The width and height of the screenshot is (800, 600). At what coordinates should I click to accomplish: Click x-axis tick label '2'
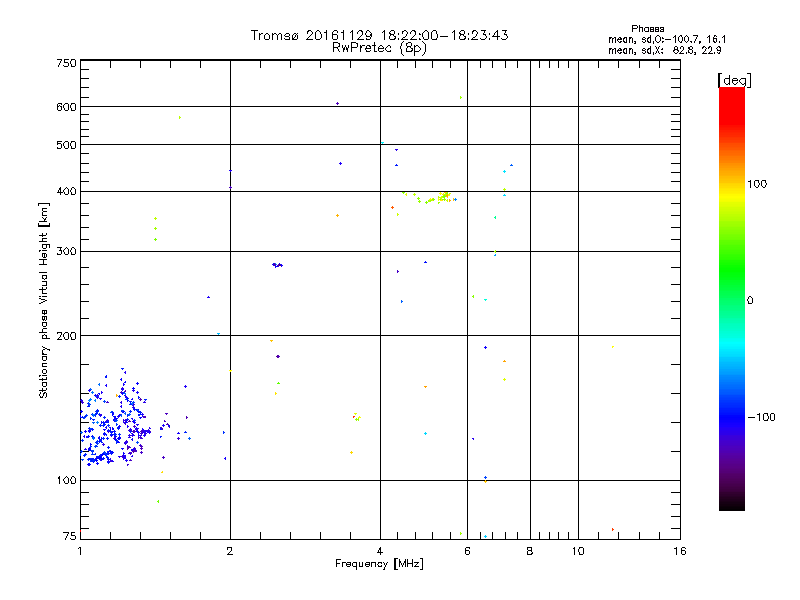[x=230, y=551]
